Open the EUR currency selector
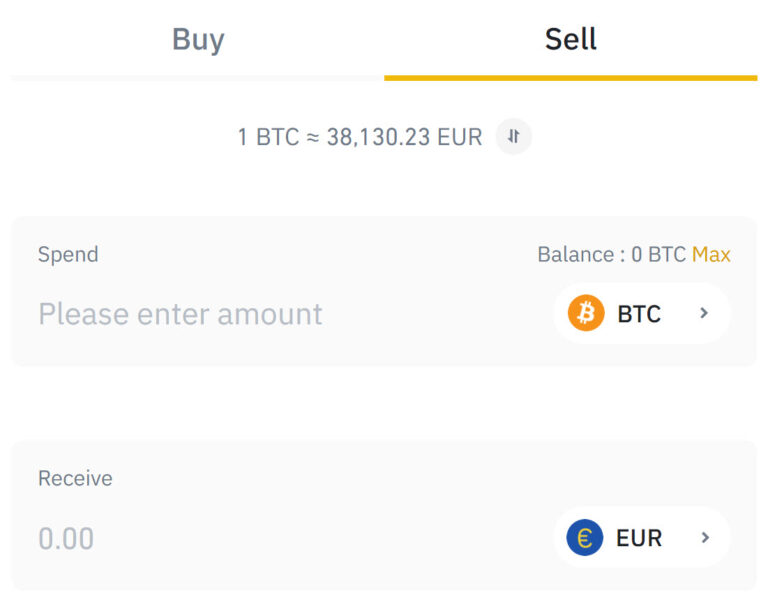Viewport: 768px width, 609px height. pyautogui.click(x=642, y=537)
